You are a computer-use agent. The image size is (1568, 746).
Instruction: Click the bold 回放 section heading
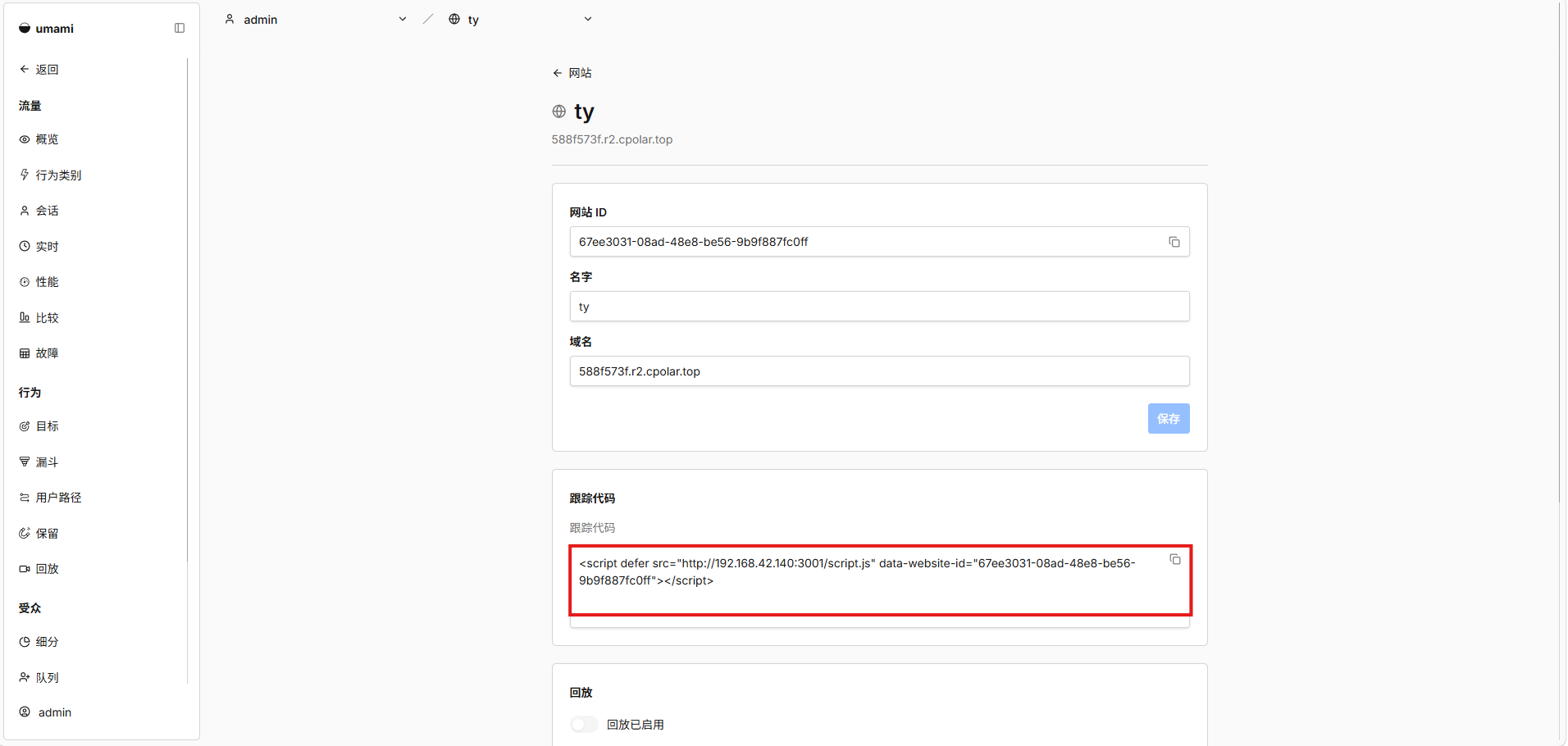point(581,693)
